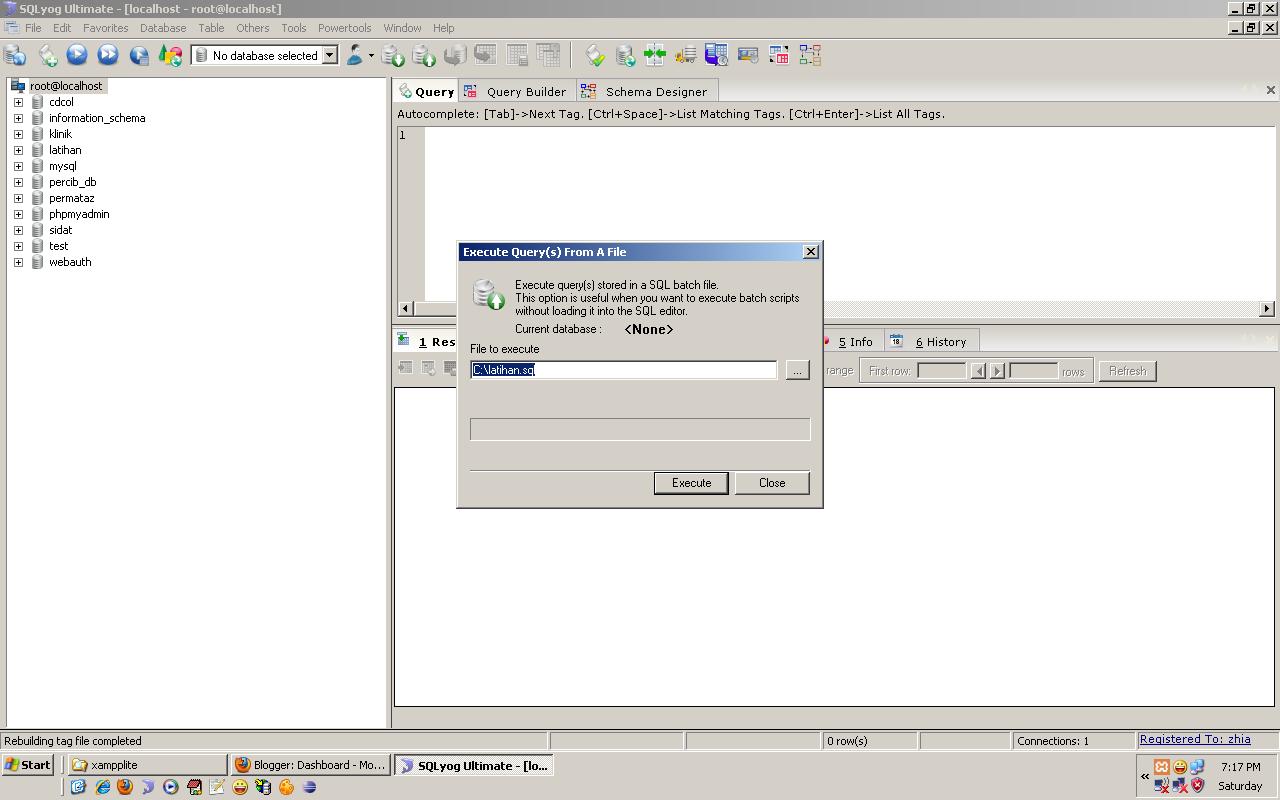Select the test database tree item

[x=59, y=246]
